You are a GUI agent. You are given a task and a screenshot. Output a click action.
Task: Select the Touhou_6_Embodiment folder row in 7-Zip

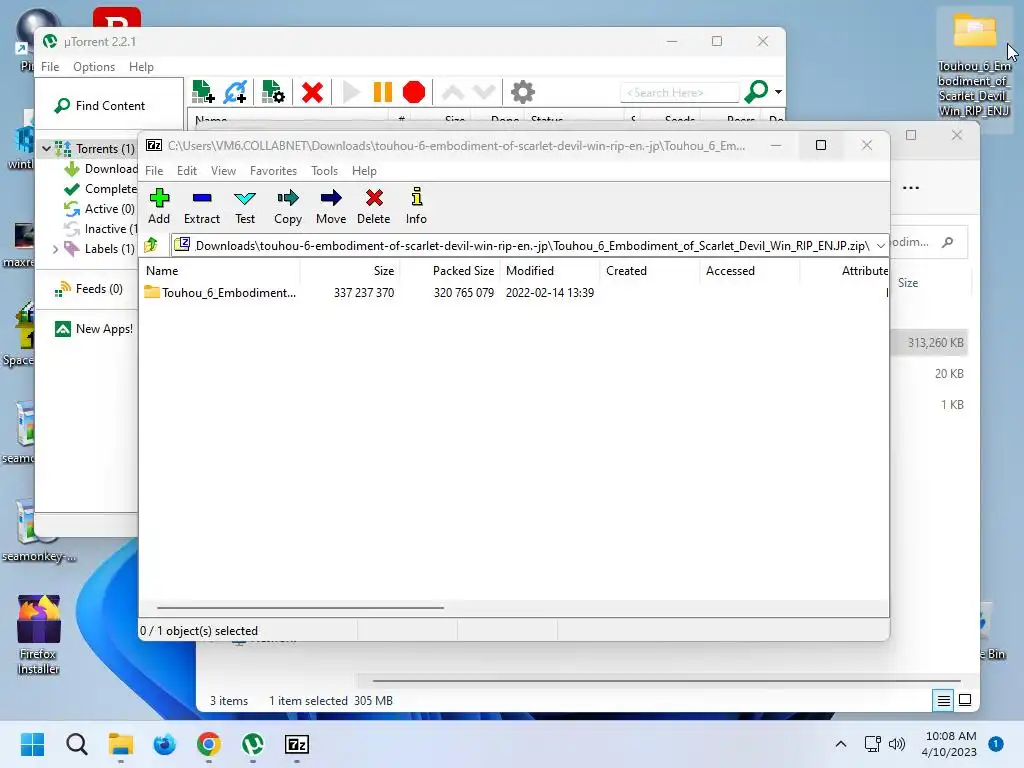click(x=515, y=293)
